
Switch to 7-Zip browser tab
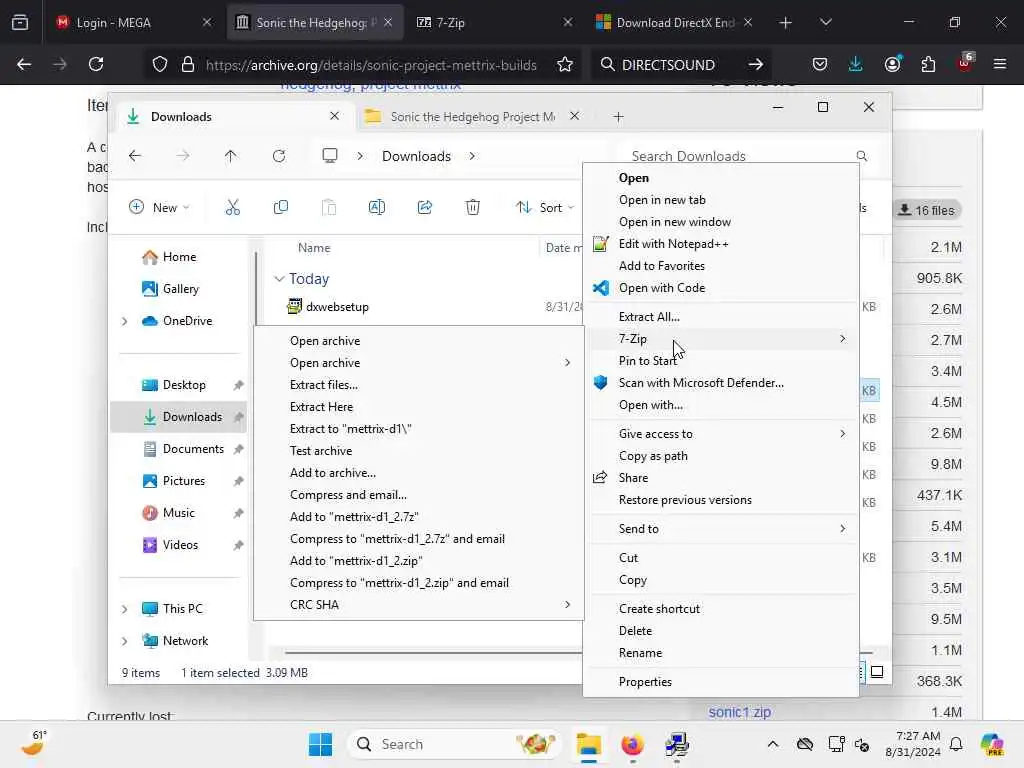click(x=494, y=23)
